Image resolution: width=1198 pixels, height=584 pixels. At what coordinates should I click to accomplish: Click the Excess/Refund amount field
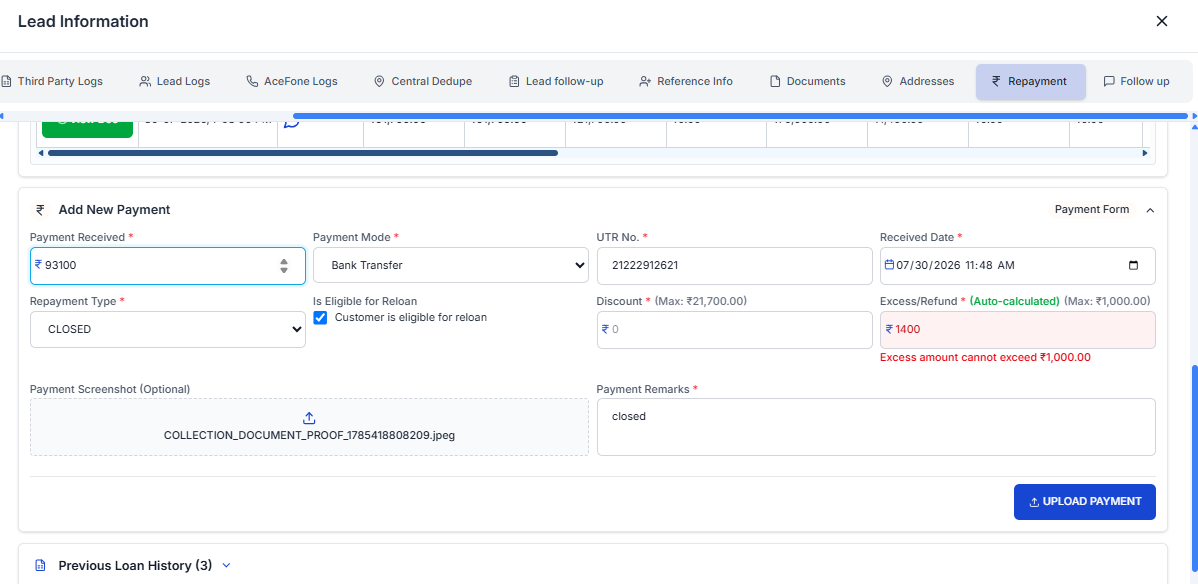tap(1018, 329)
